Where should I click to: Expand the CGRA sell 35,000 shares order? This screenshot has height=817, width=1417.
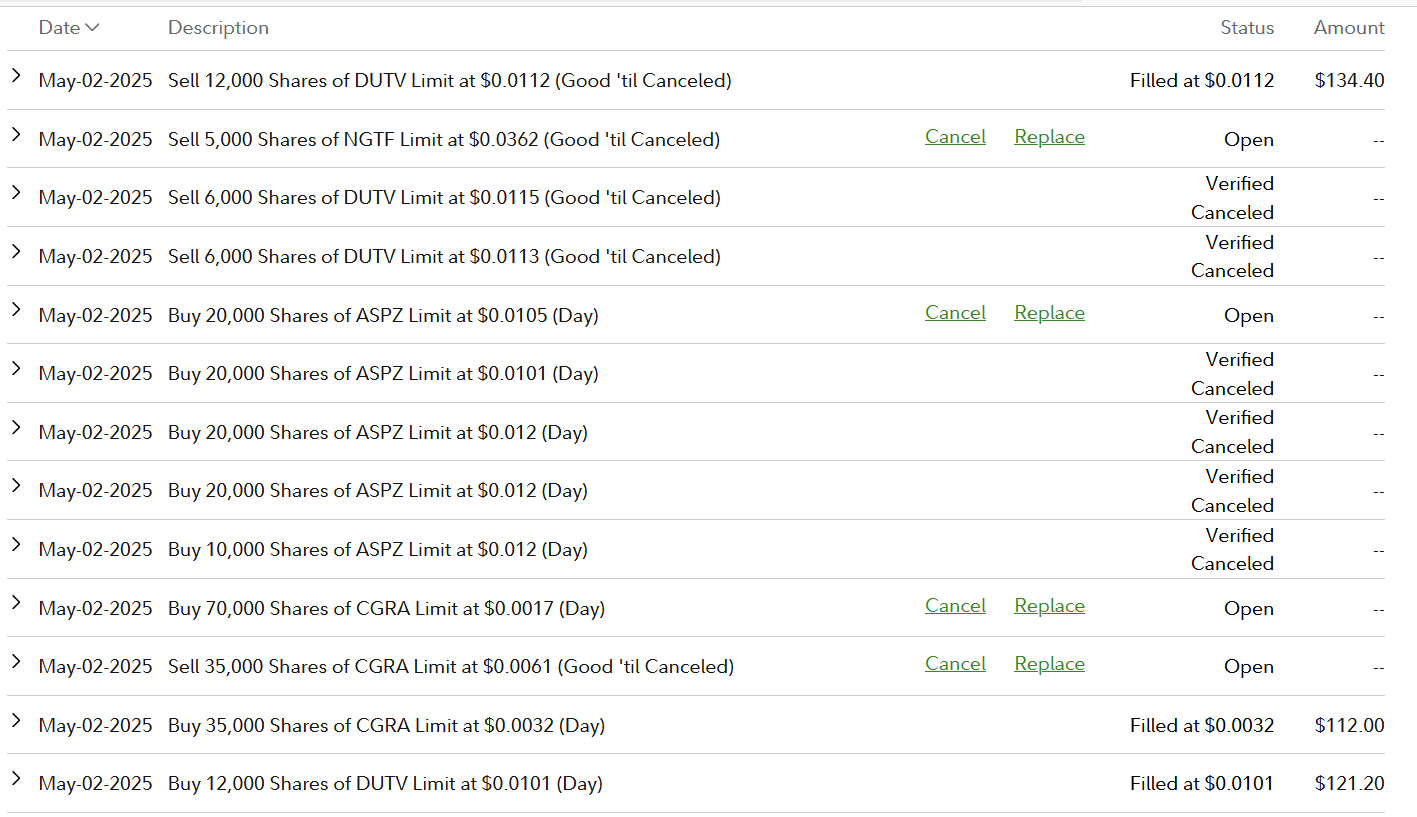tap(16, 662)
